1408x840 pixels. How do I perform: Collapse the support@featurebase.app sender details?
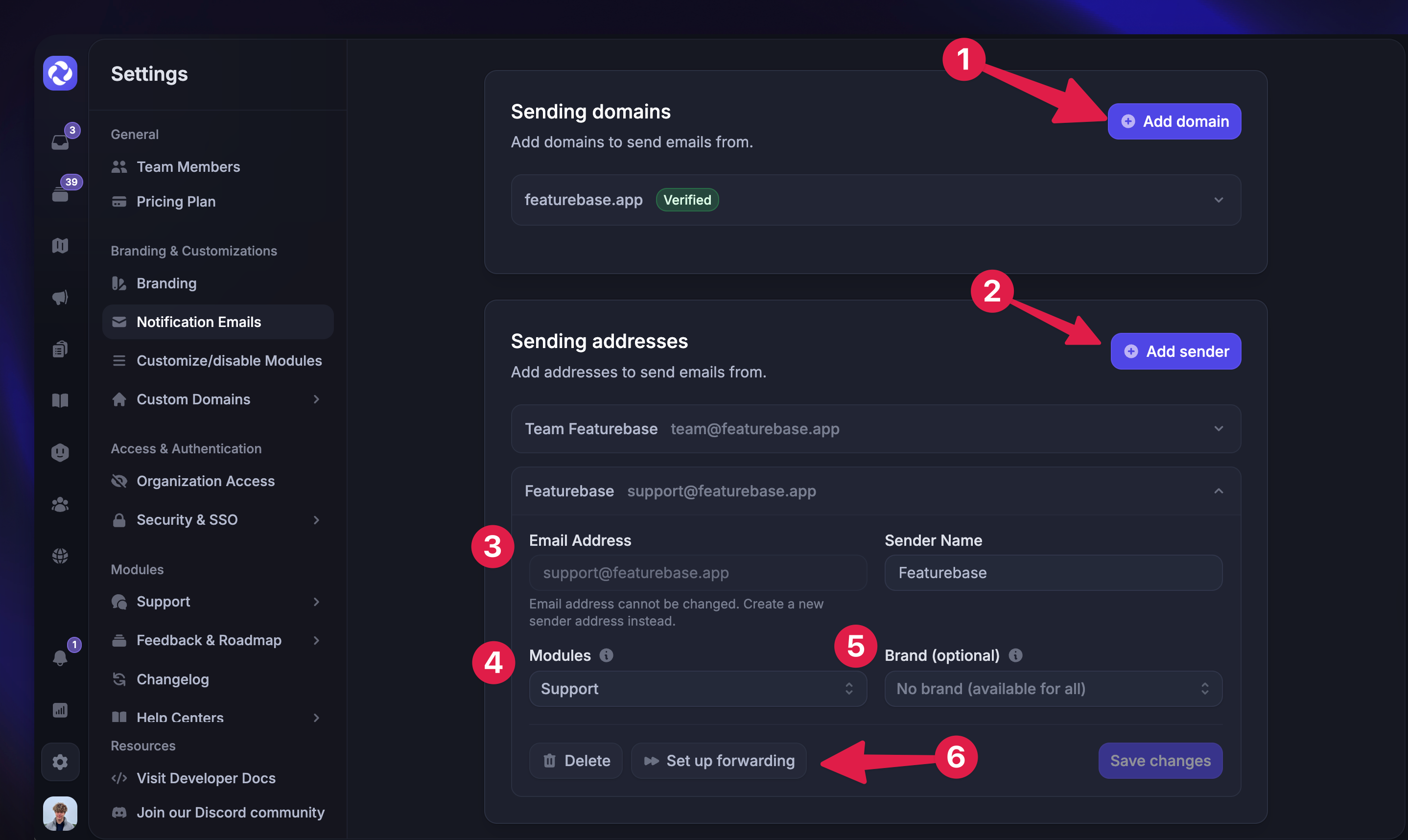pyautogui.click(x=1219, y=491)
